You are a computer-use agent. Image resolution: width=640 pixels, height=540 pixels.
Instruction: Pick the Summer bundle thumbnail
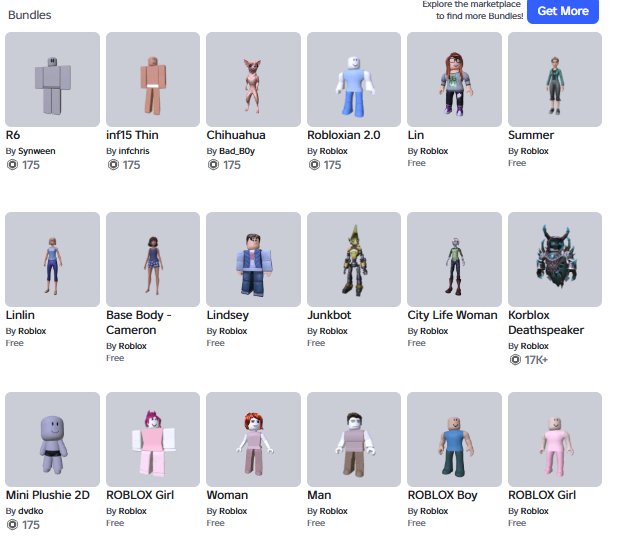click(x=555, y=80)
